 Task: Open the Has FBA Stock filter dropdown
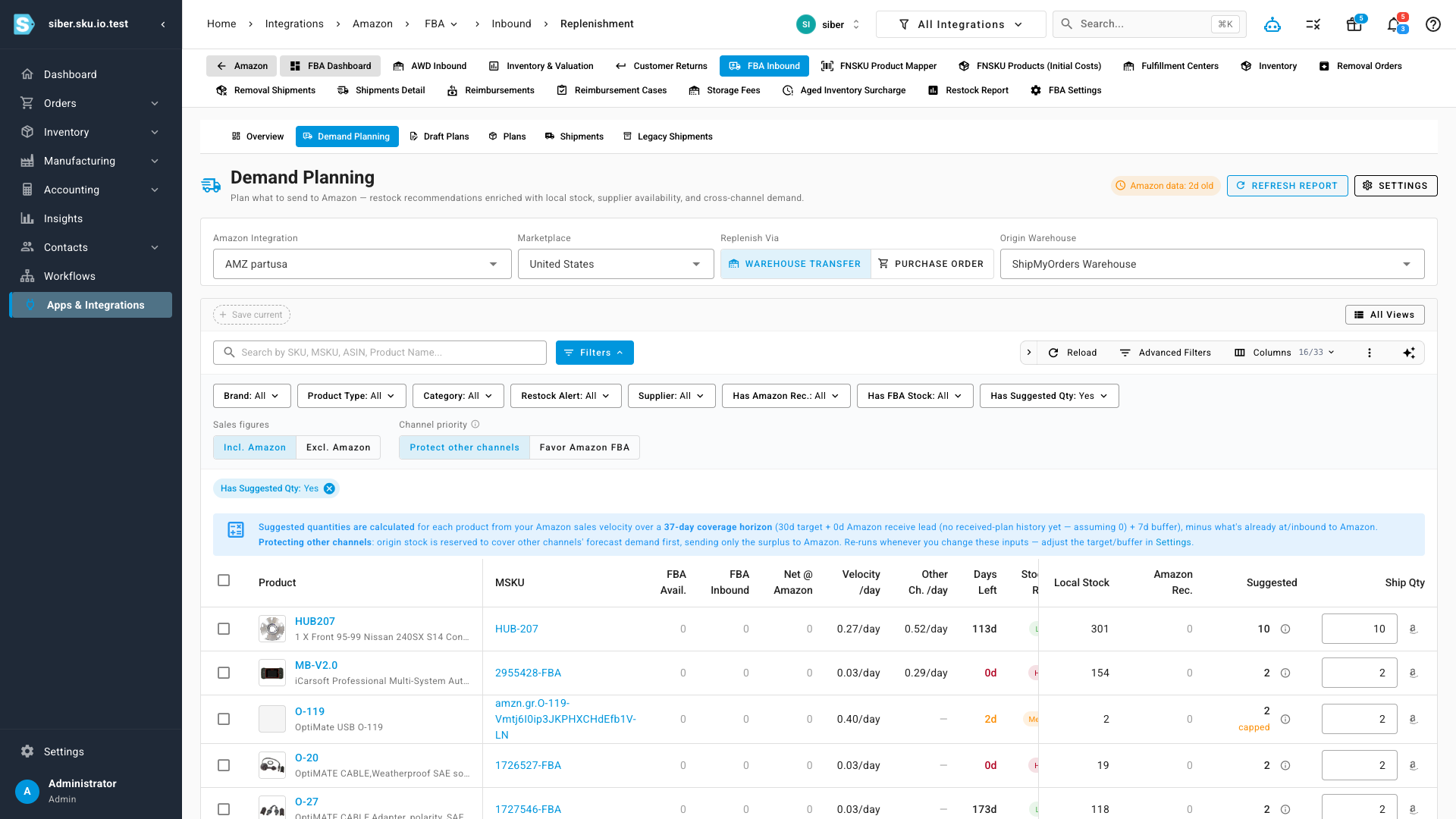(x=915, y=396)
